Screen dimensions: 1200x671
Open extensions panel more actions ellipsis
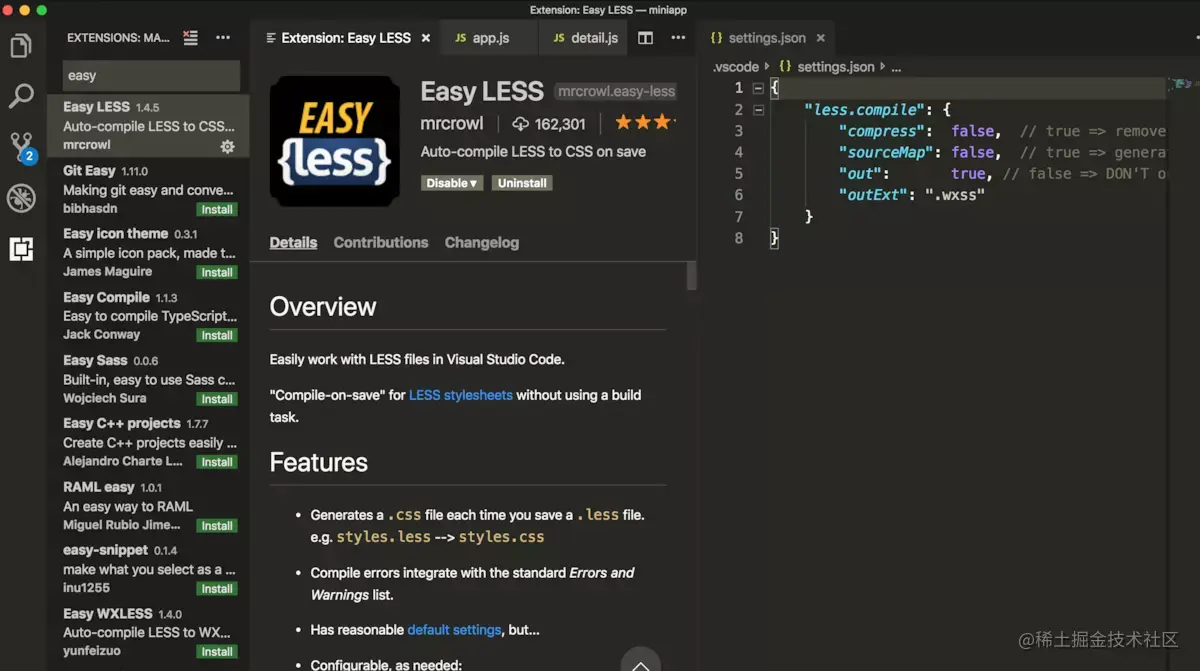pos(223,38)
